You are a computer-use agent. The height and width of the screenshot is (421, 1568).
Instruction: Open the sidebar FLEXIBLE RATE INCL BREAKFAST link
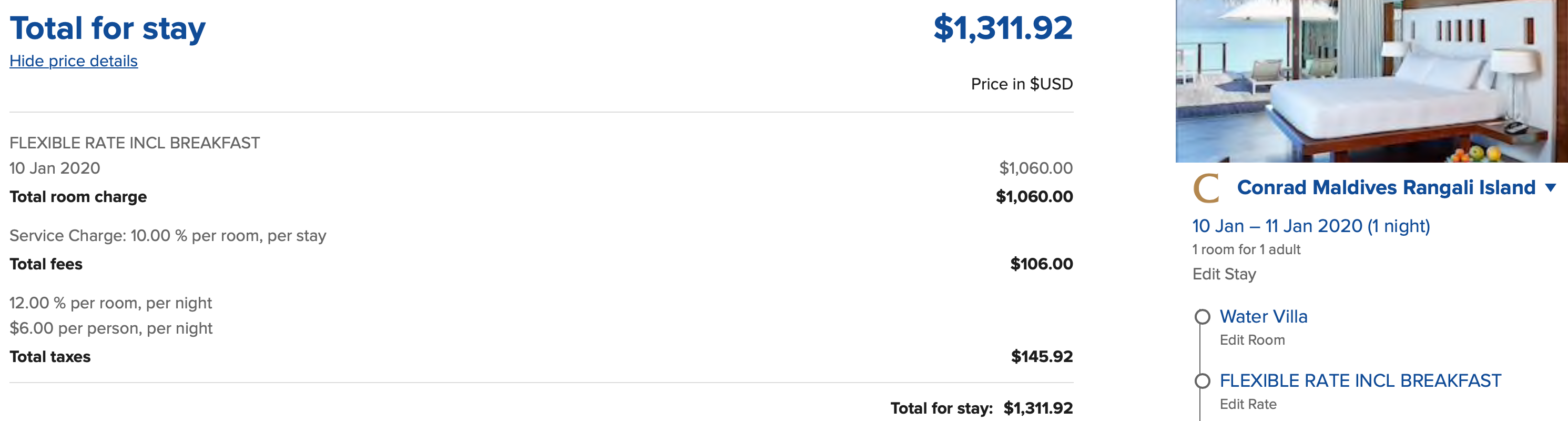pos(1360,381)
